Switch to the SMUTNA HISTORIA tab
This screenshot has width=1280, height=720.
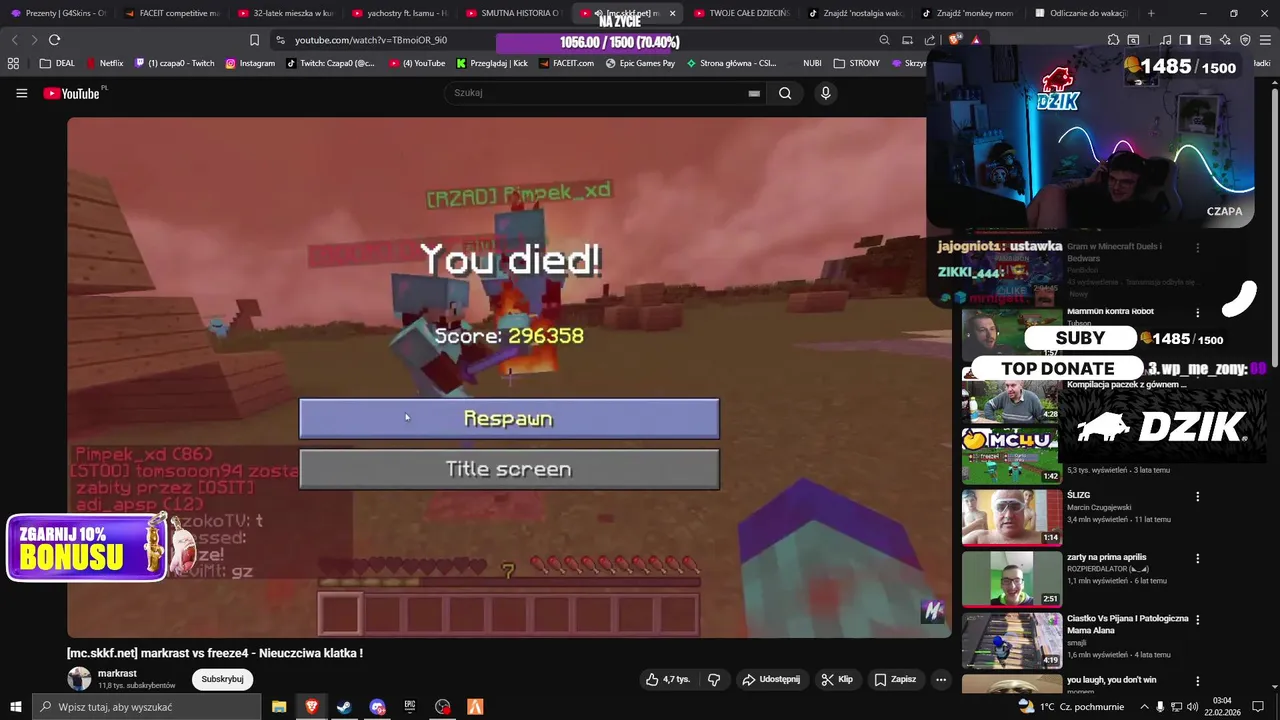pos(514,13)
